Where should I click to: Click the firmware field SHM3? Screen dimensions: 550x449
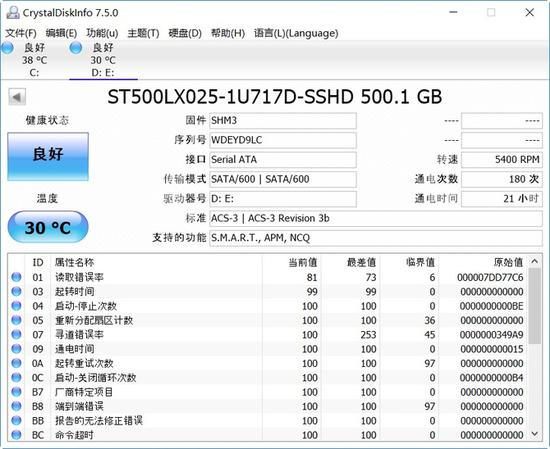coord(283,121)
